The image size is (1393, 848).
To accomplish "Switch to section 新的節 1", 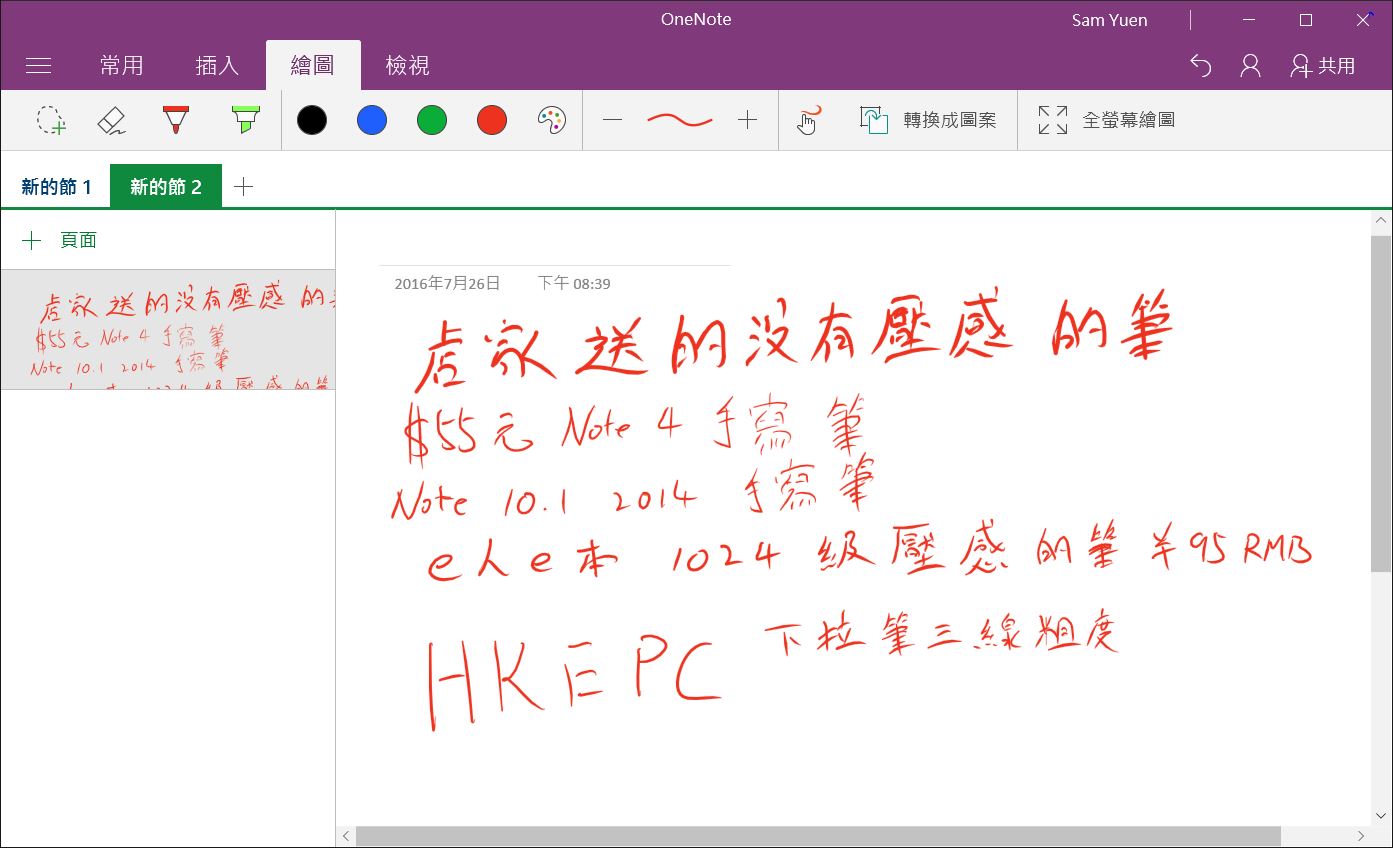I will pyautogui.click(x=56, y=187).
